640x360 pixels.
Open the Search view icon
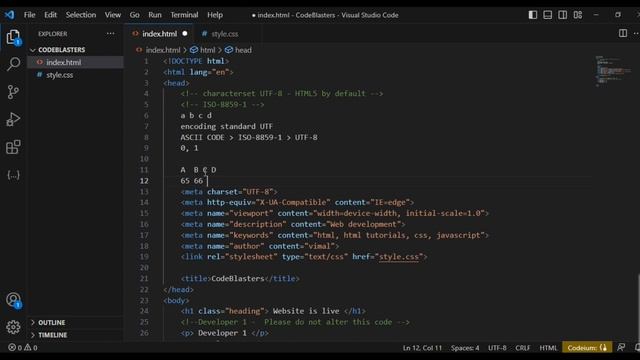pyautogui.click(x=13, y=64)
